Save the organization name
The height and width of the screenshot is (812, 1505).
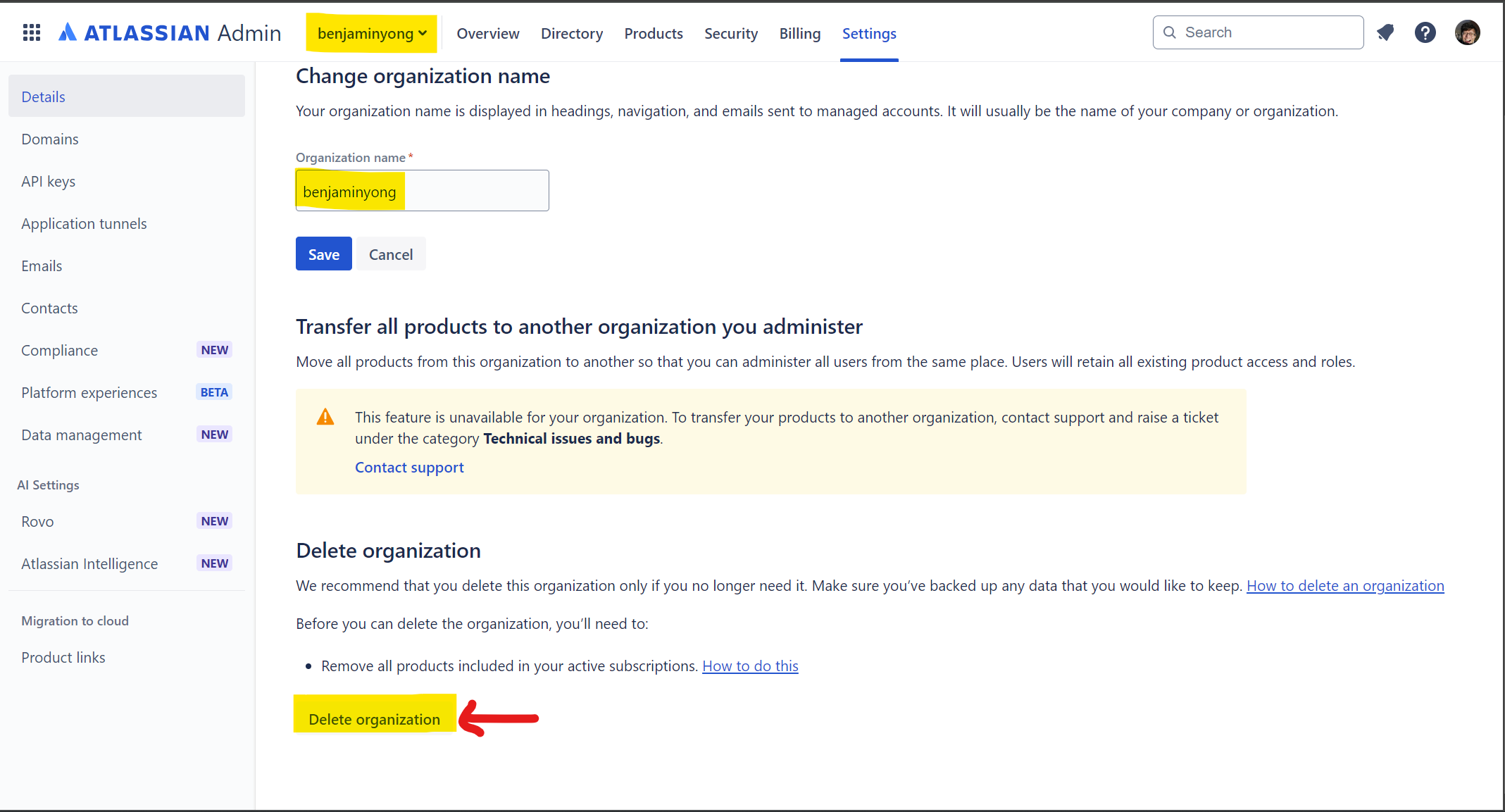[324, 254]
